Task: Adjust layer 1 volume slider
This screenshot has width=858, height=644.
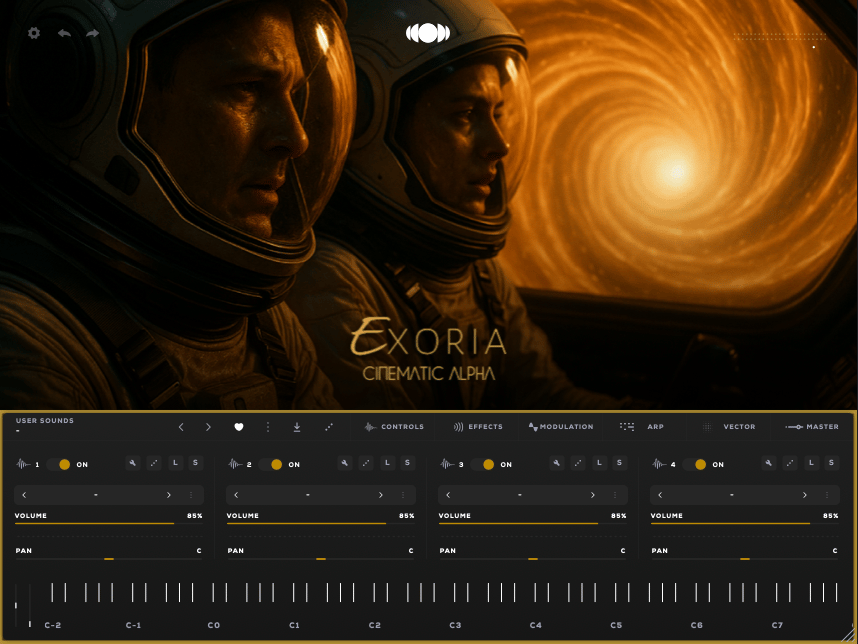Action: (x=108, y=524)
